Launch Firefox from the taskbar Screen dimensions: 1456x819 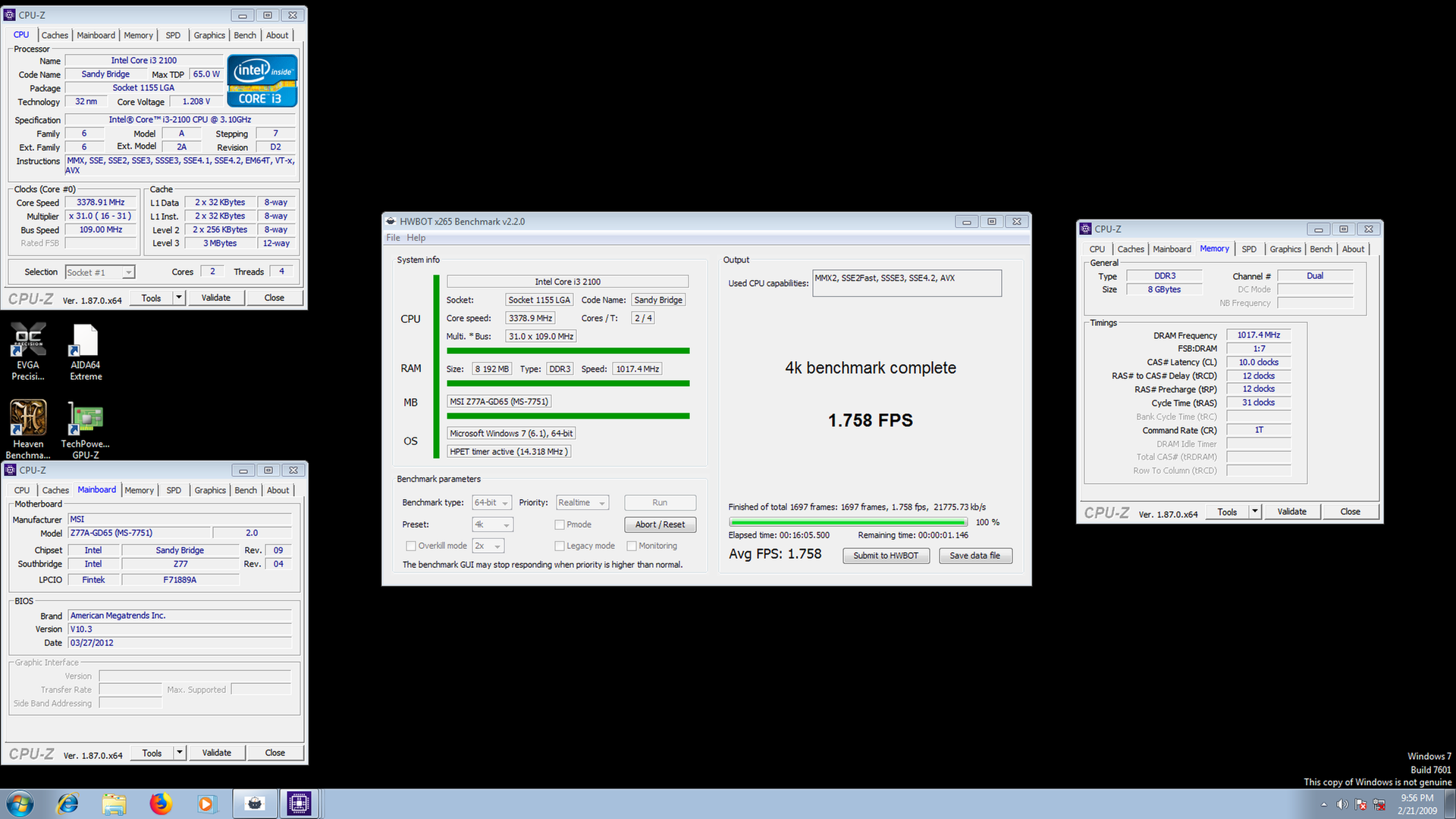click(160, 804)
